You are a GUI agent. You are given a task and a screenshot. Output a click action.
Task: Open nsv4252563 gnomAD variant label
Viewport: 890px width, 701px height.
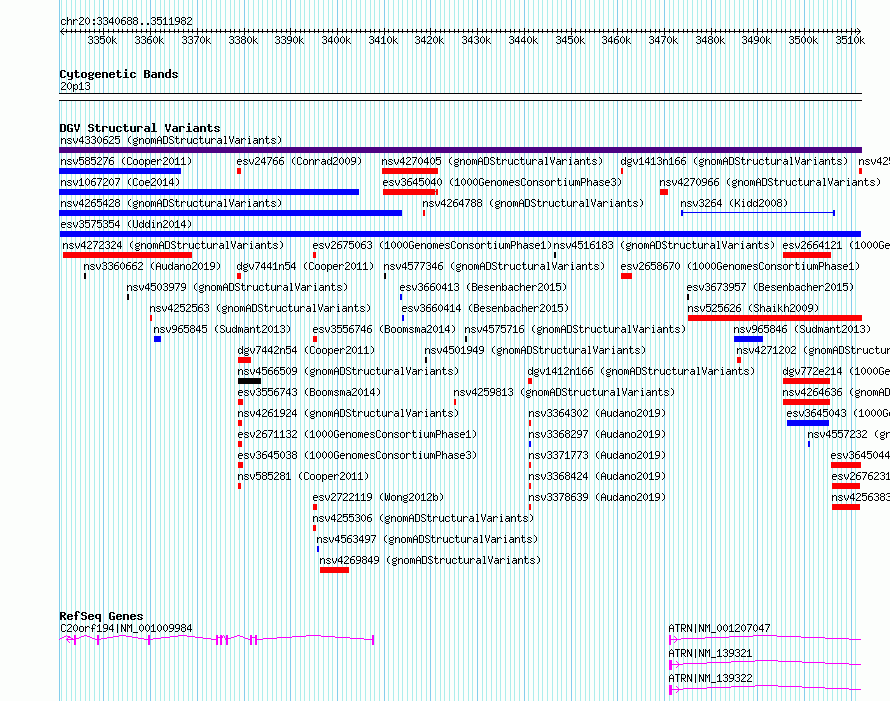261,308
